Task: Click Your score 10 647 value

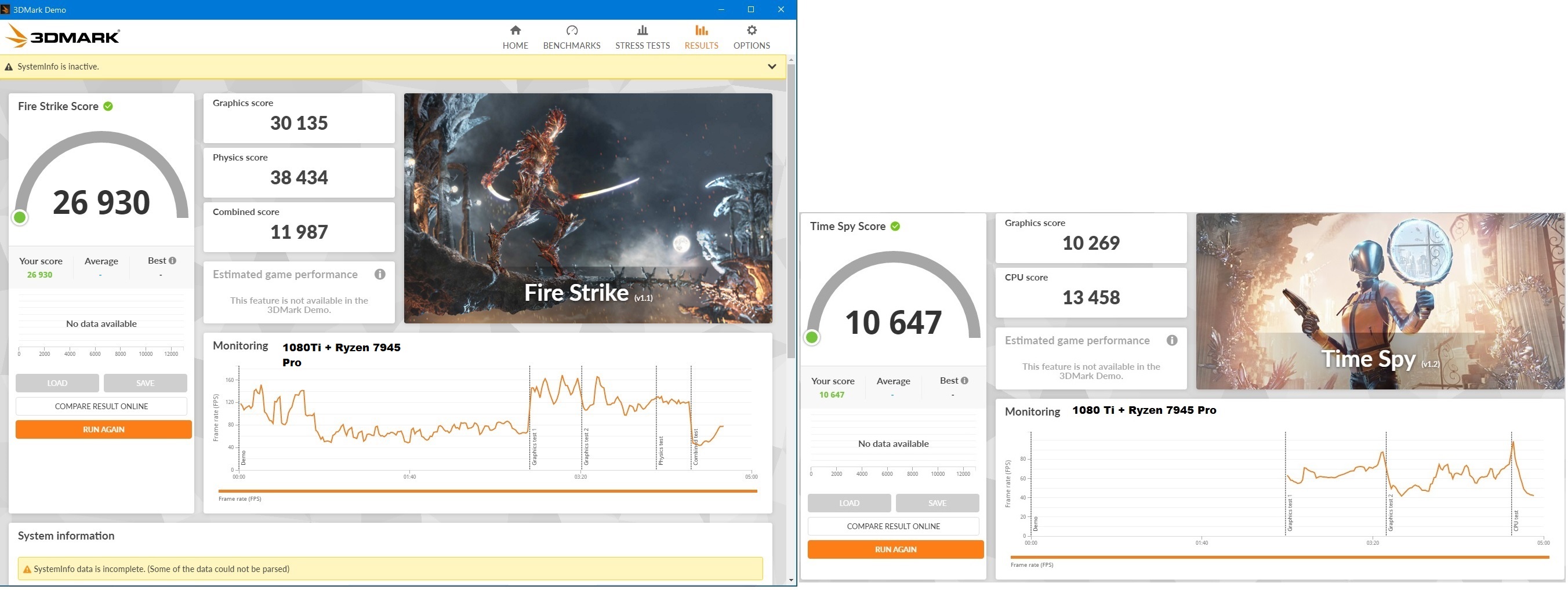Action: 832,395
